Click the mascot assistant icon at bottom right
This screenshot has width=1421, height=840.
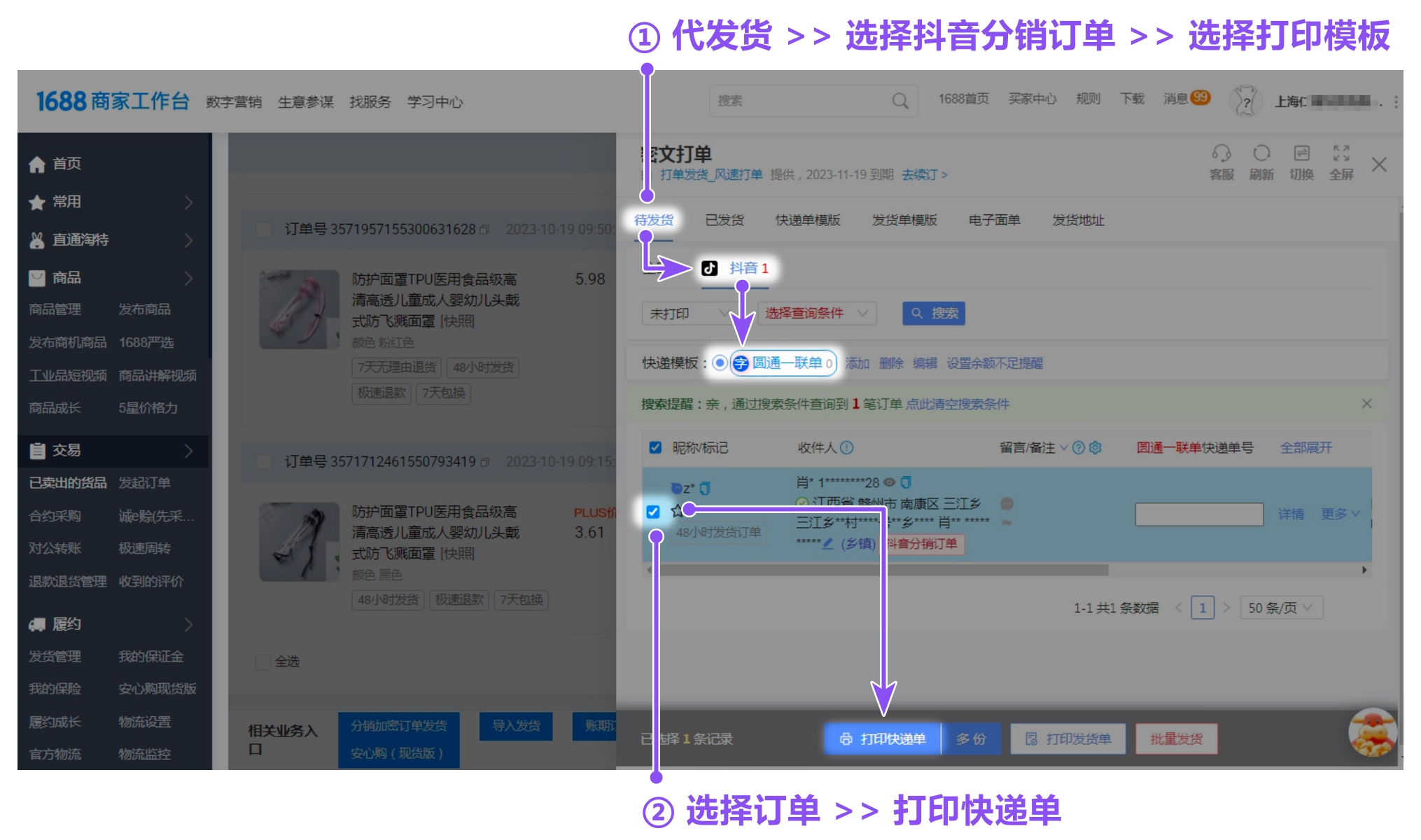pos(1373,732)
